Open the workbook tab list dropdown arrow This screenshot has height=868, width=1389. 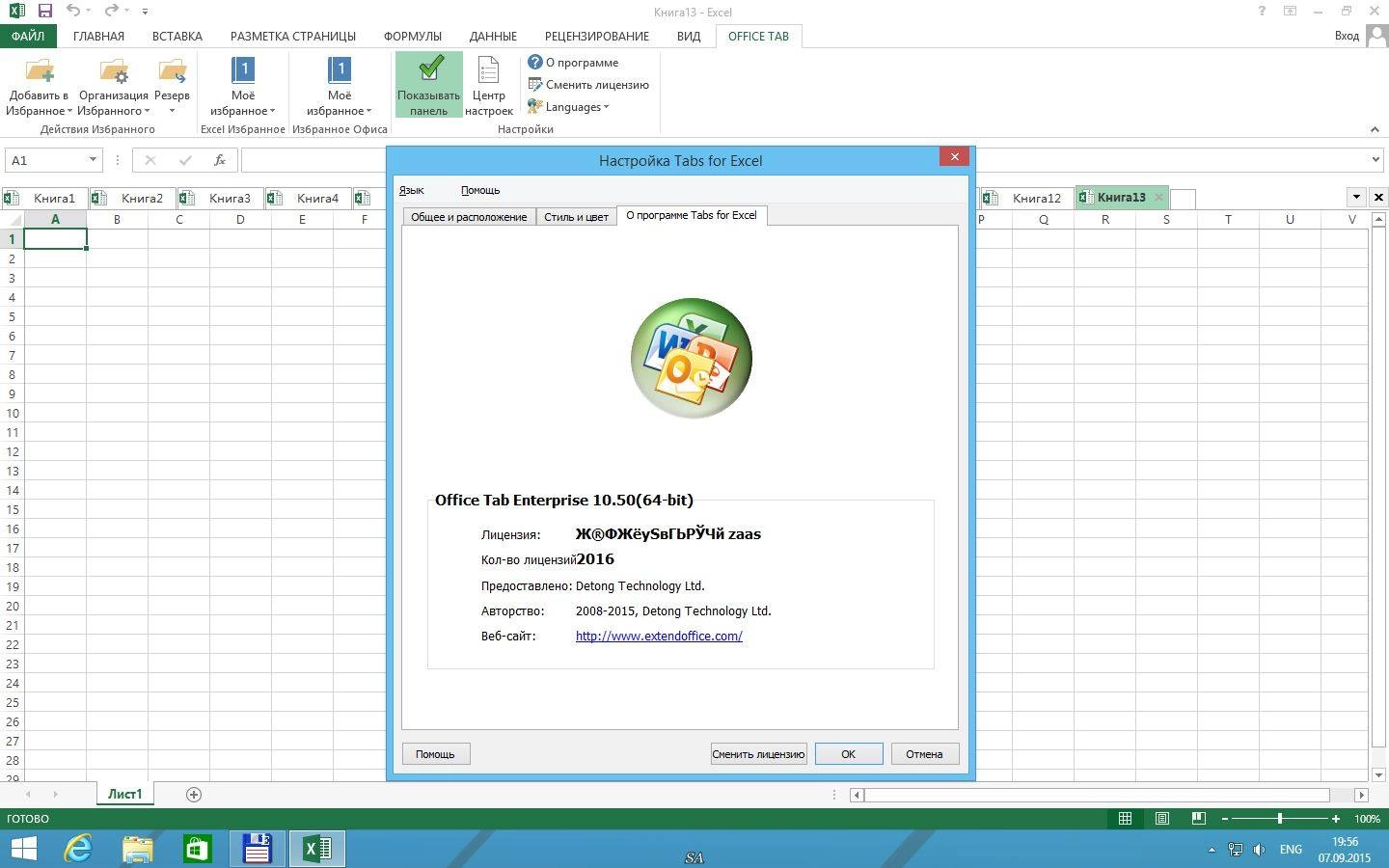click(x=1356, y=197)
